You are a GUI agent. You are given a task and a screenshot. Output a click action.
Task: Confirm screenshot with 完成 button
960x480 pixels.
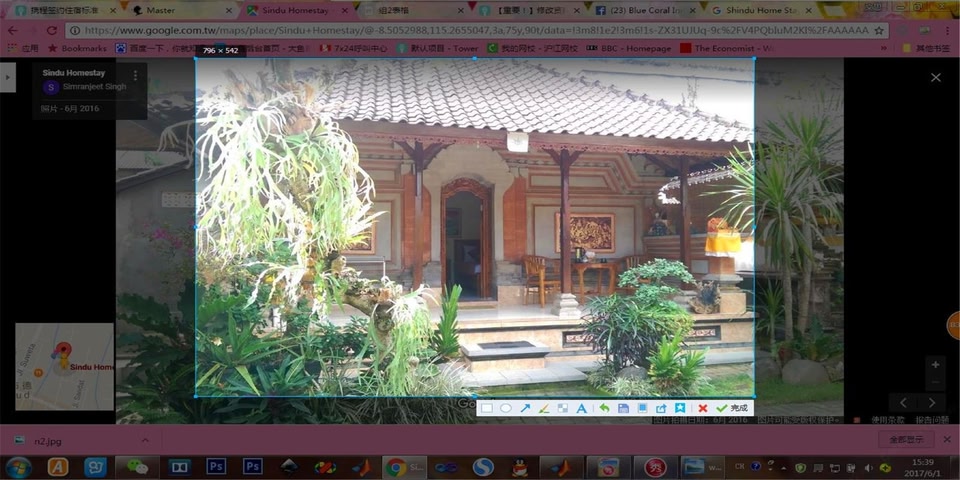[732, 408]
